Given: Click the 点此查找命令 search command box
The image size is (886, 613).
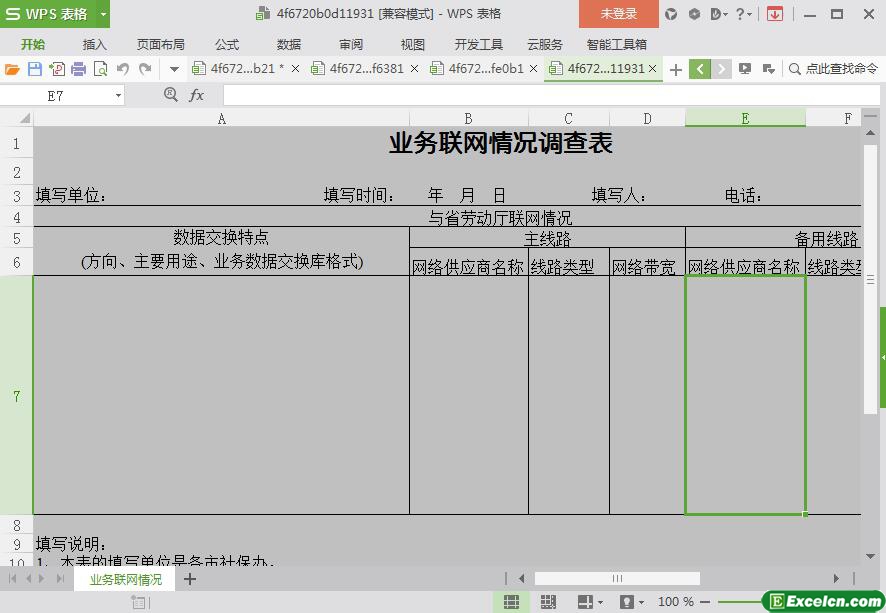Looking at the screenshot, I should [x=833, y=69].
